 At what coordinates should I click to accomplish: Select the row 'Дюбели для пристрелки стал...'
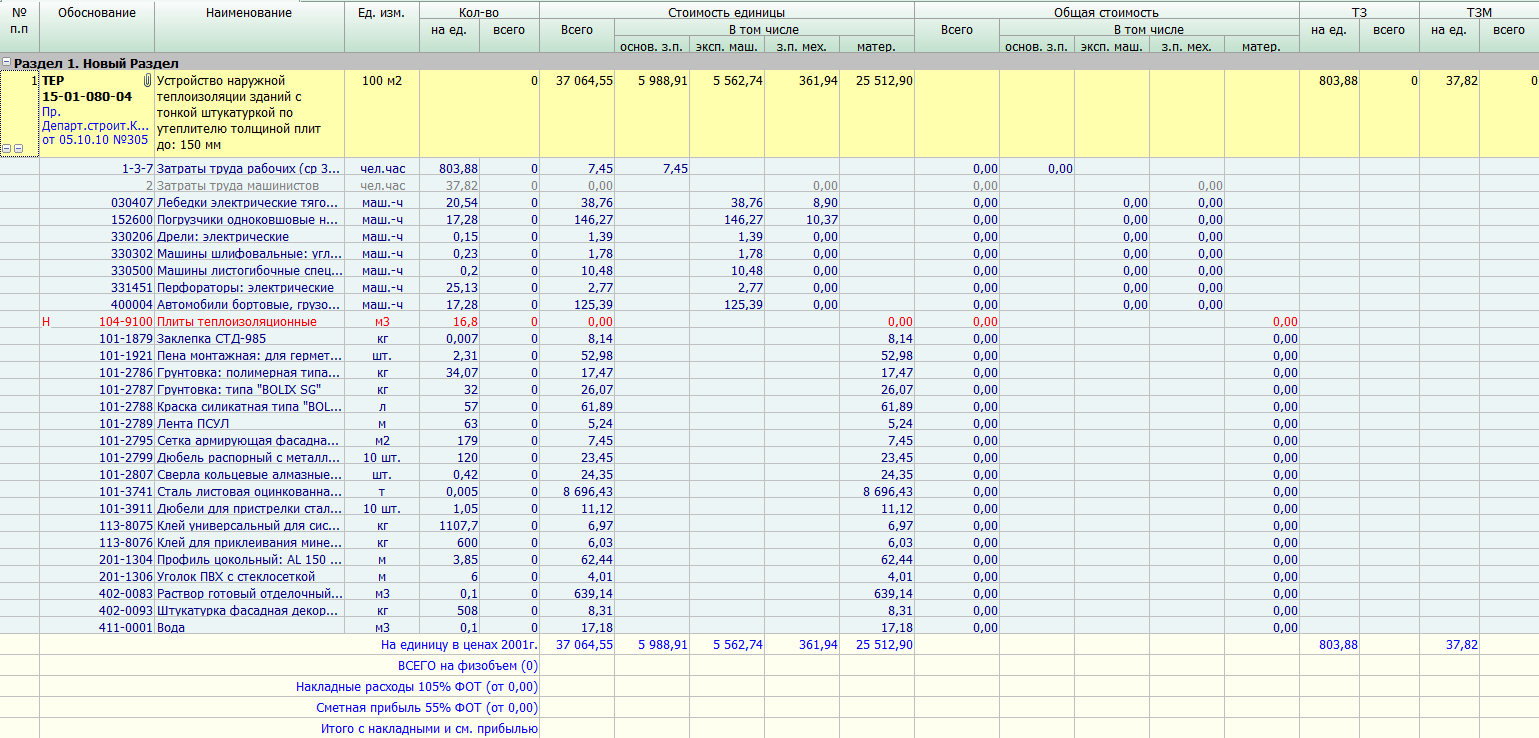point(769,508)
